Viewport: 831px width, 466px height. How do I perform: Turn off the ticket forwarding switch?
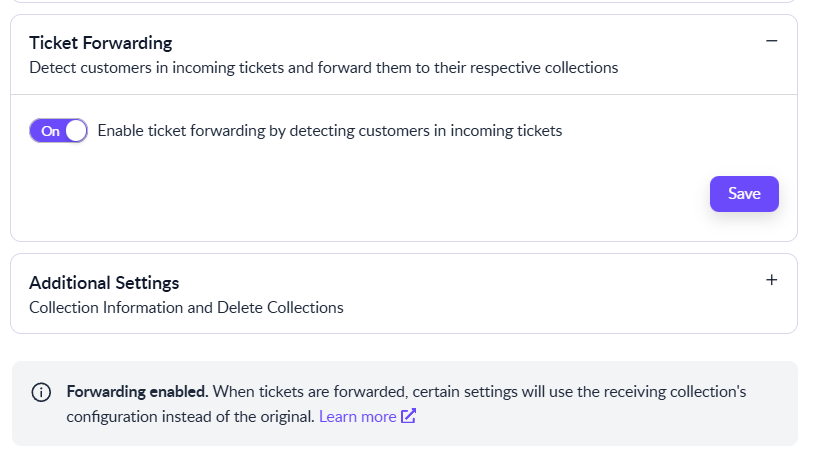point(59,131)
